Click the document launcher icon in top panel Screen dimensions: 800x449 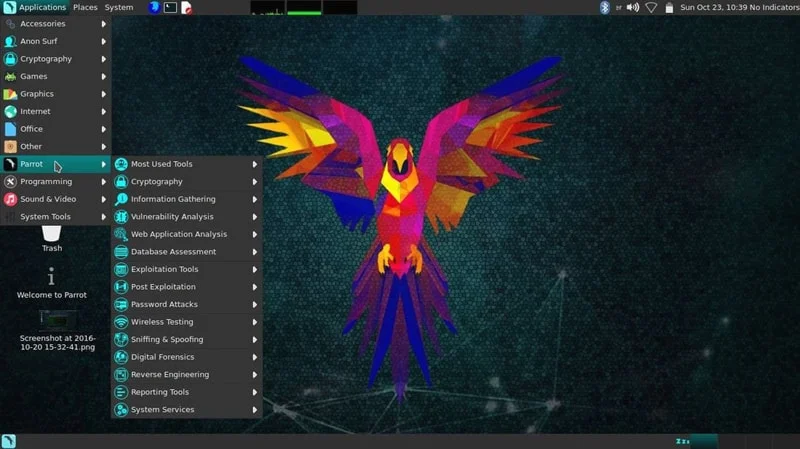[x=187, y=8]
